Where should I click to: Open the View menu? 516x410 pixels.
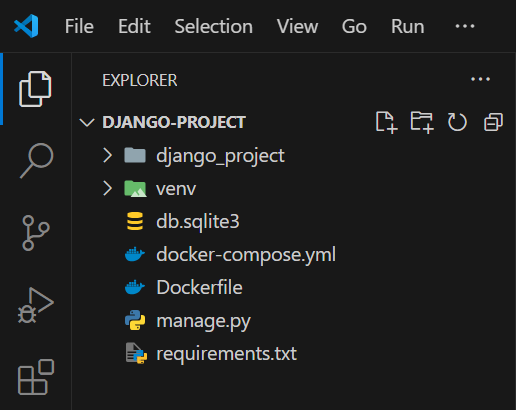point(298,26)
